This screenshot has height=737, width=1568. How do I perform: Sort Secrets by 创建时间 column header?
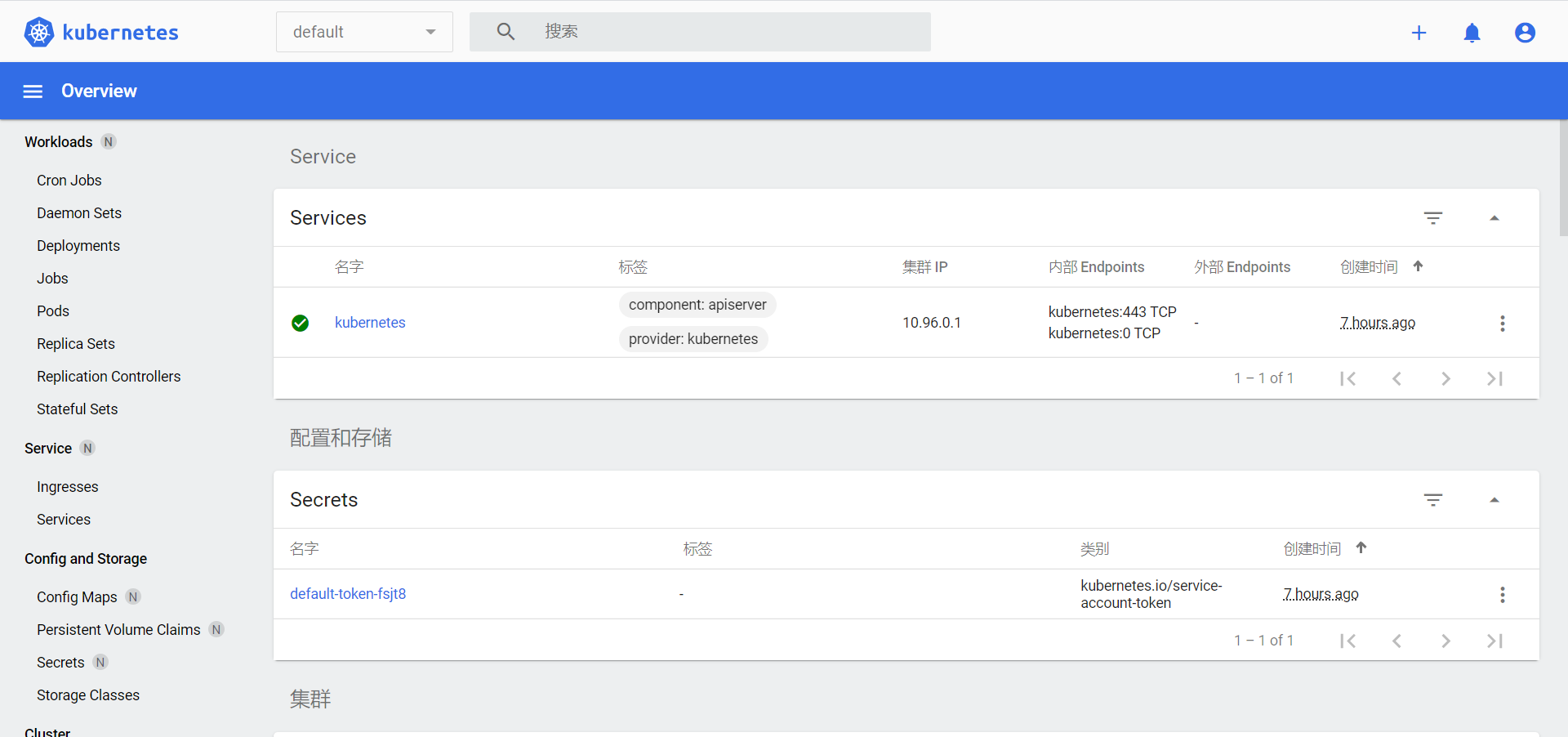(x=1312, y=549)
